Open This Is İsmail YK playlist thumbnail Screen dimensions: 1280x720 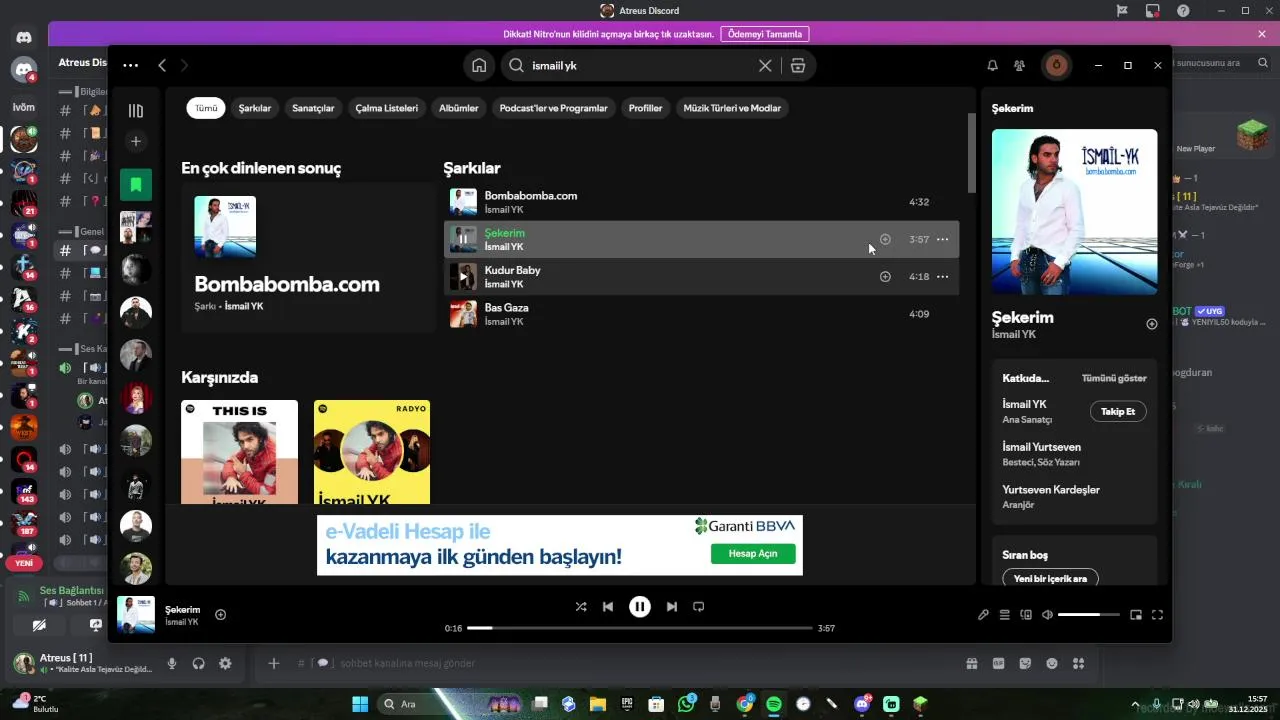239,452
